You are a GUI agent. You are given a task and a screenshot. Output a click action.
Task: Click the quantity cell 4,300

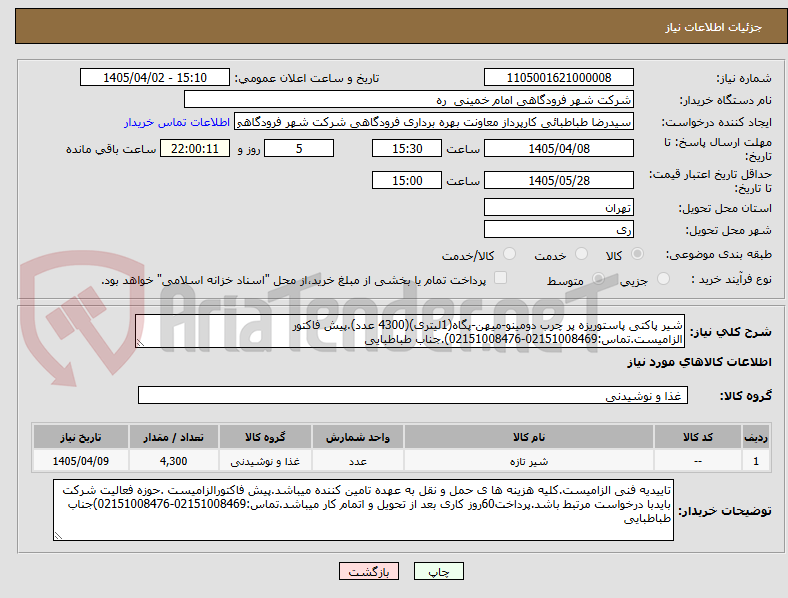coord(174,461)
